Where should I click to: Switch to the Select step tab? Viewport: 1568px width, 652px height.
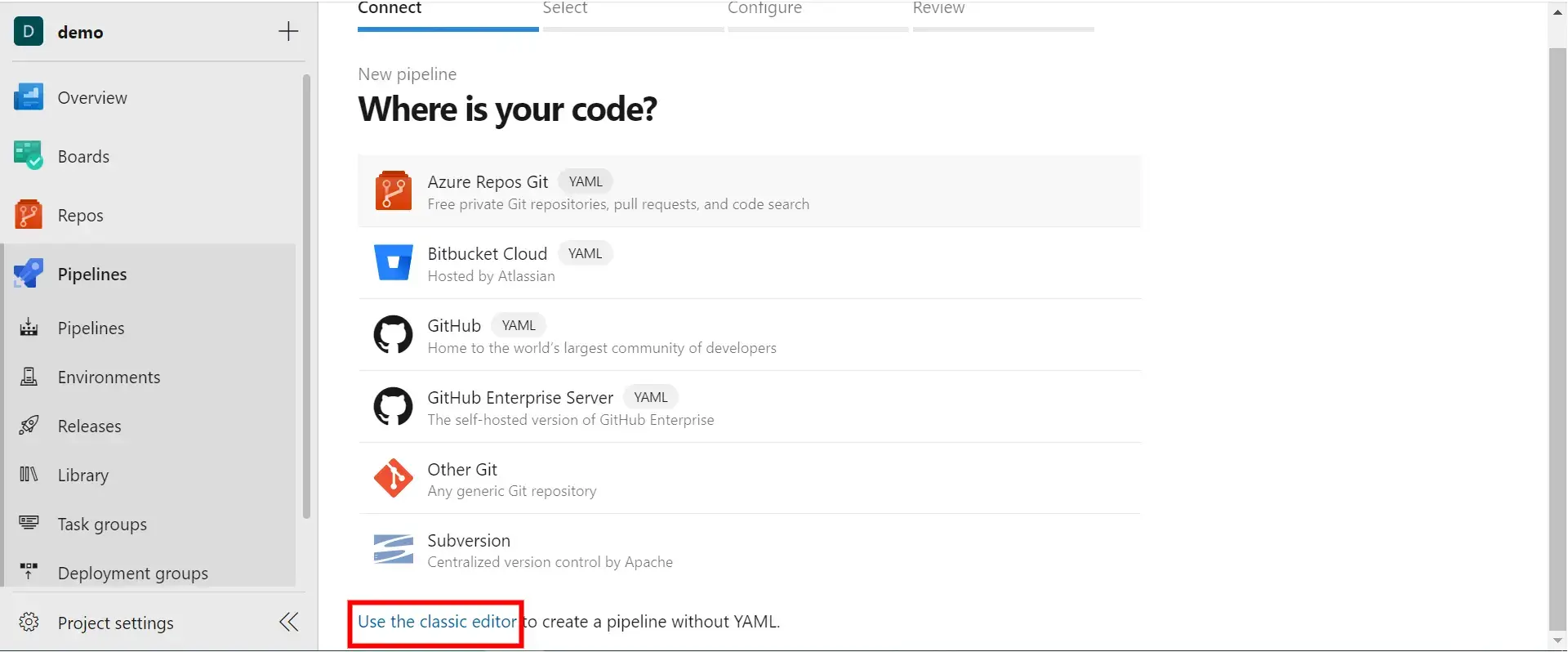point(565,9)
